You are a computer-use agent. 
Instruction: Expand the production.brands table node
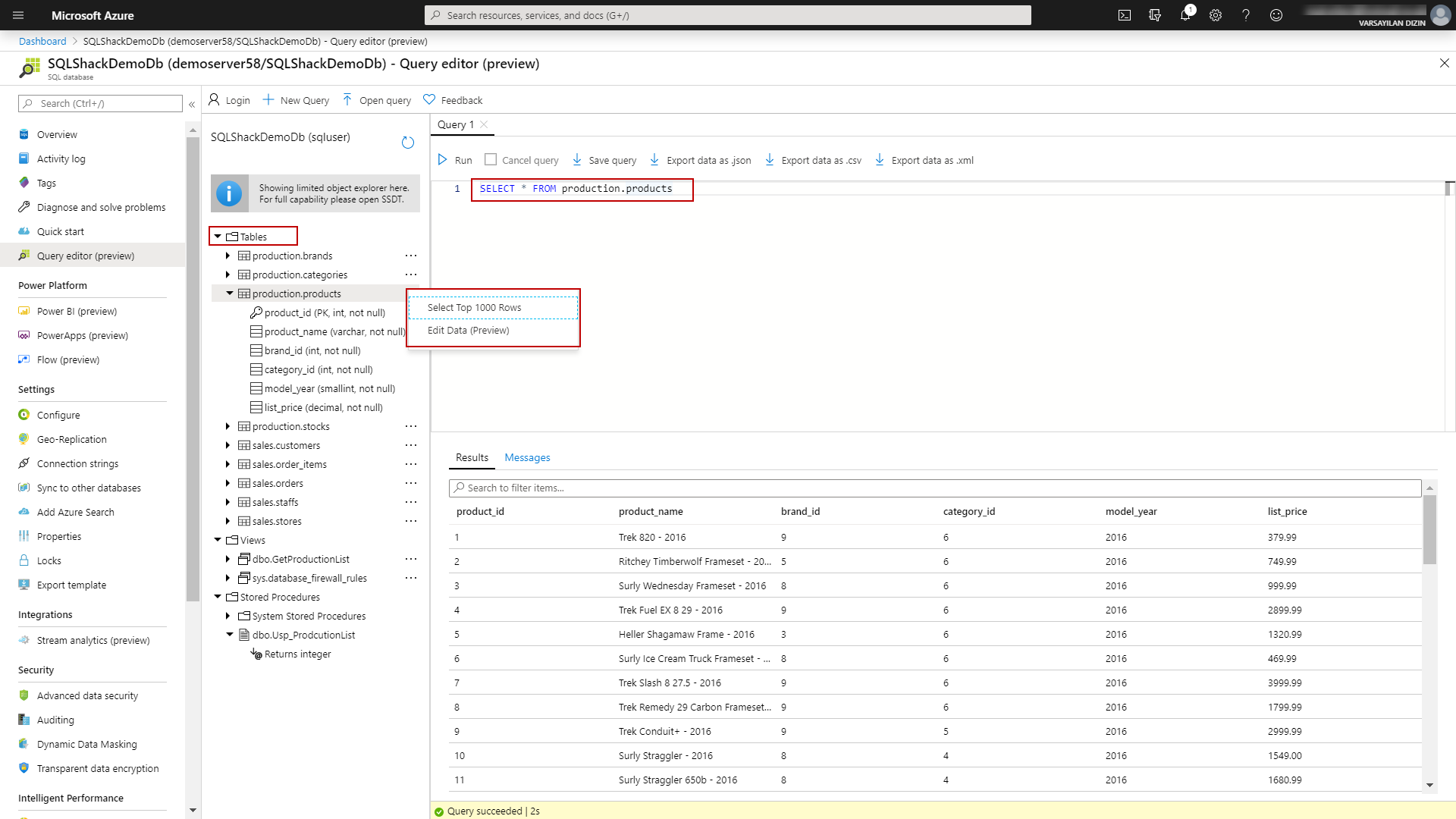[x=227, y=256]
